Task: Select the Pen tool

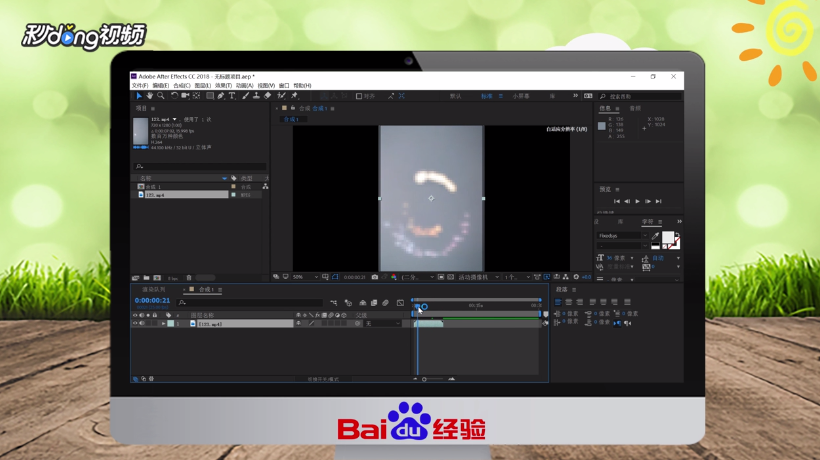Action: coord(221,96)
